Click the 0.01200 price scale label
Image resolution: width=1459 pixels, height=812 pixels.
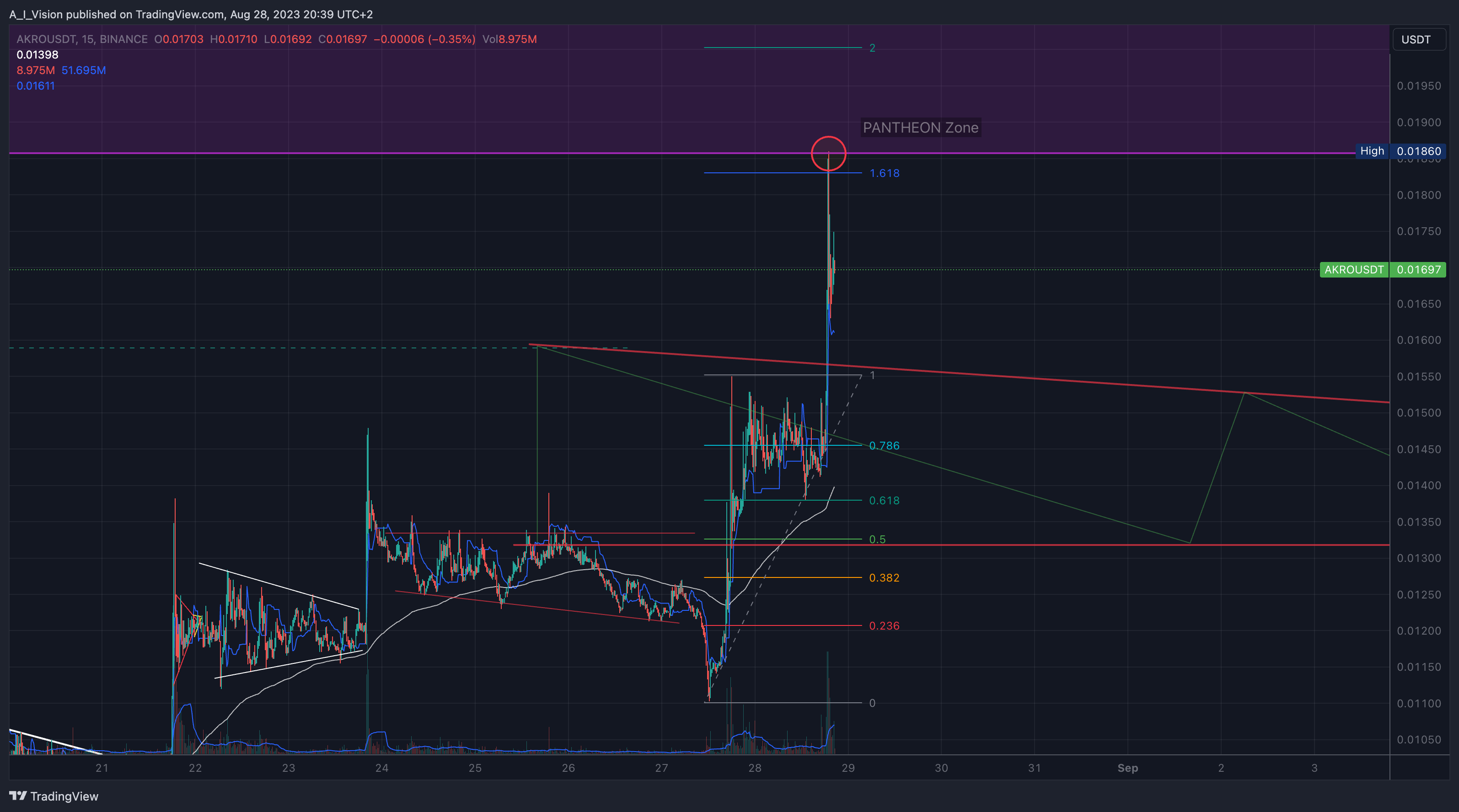(1419, 631)
